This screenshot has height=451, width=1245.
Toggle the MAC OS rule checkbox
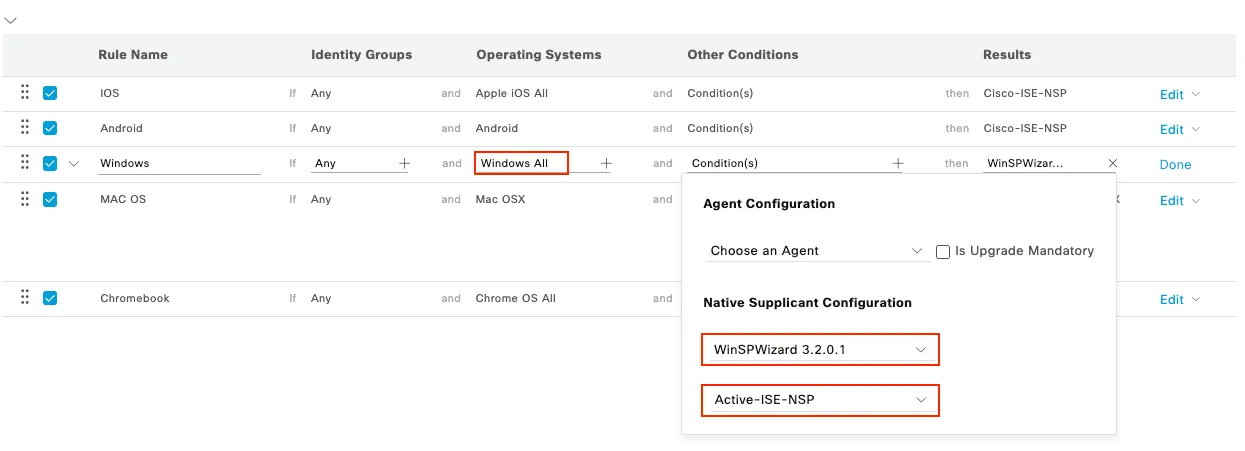[50, 199]
